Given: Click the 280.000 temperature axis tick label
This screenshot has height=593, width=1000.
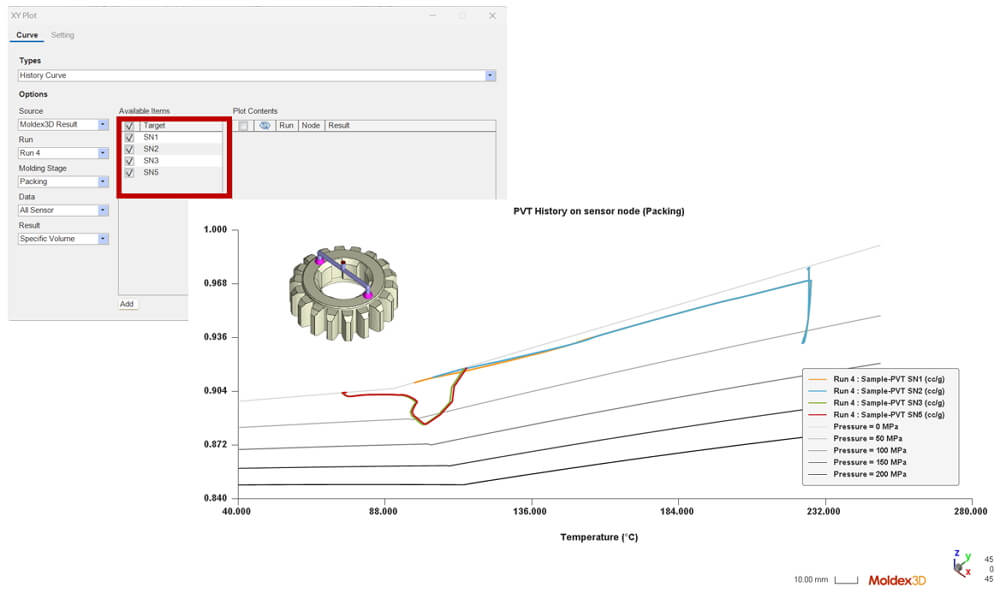Looking at the screenshot, I should 971,511.
